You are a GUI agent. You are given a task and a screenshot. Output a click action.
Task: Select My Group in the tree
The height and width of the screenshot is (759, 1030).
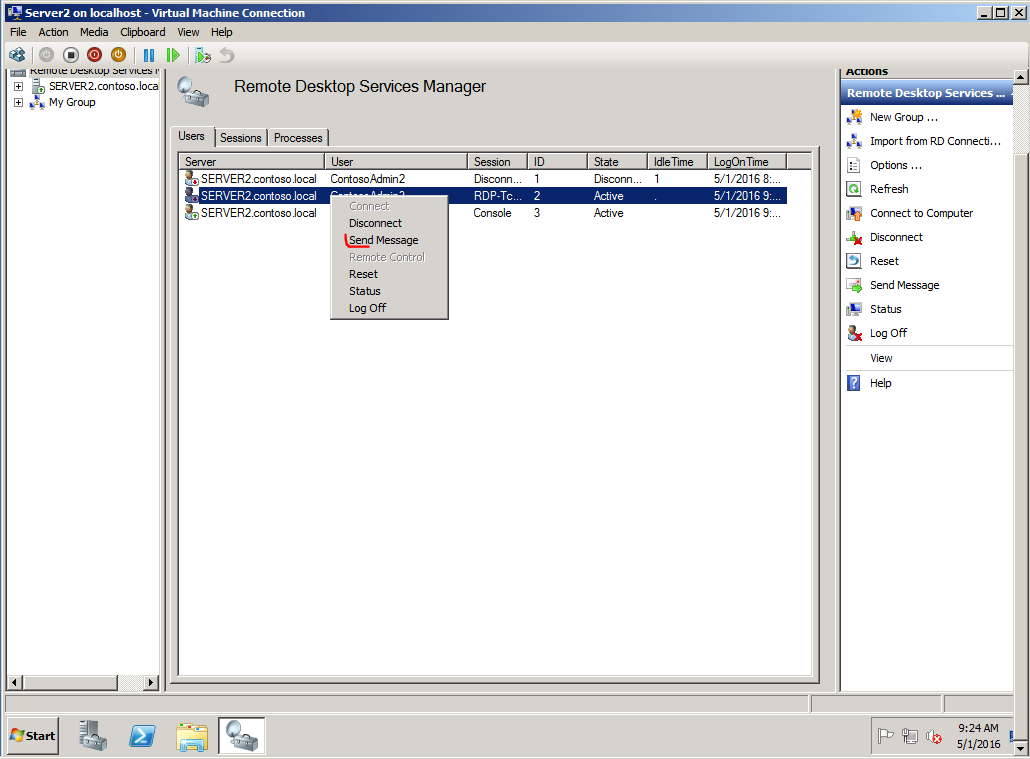click(x=72, y=103)
